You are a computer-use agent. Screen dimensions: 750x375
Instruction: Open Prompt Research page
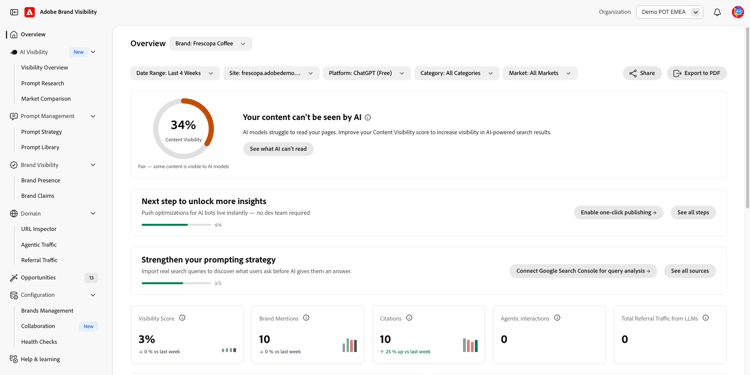pyautogui.click(x=43, y=83)
